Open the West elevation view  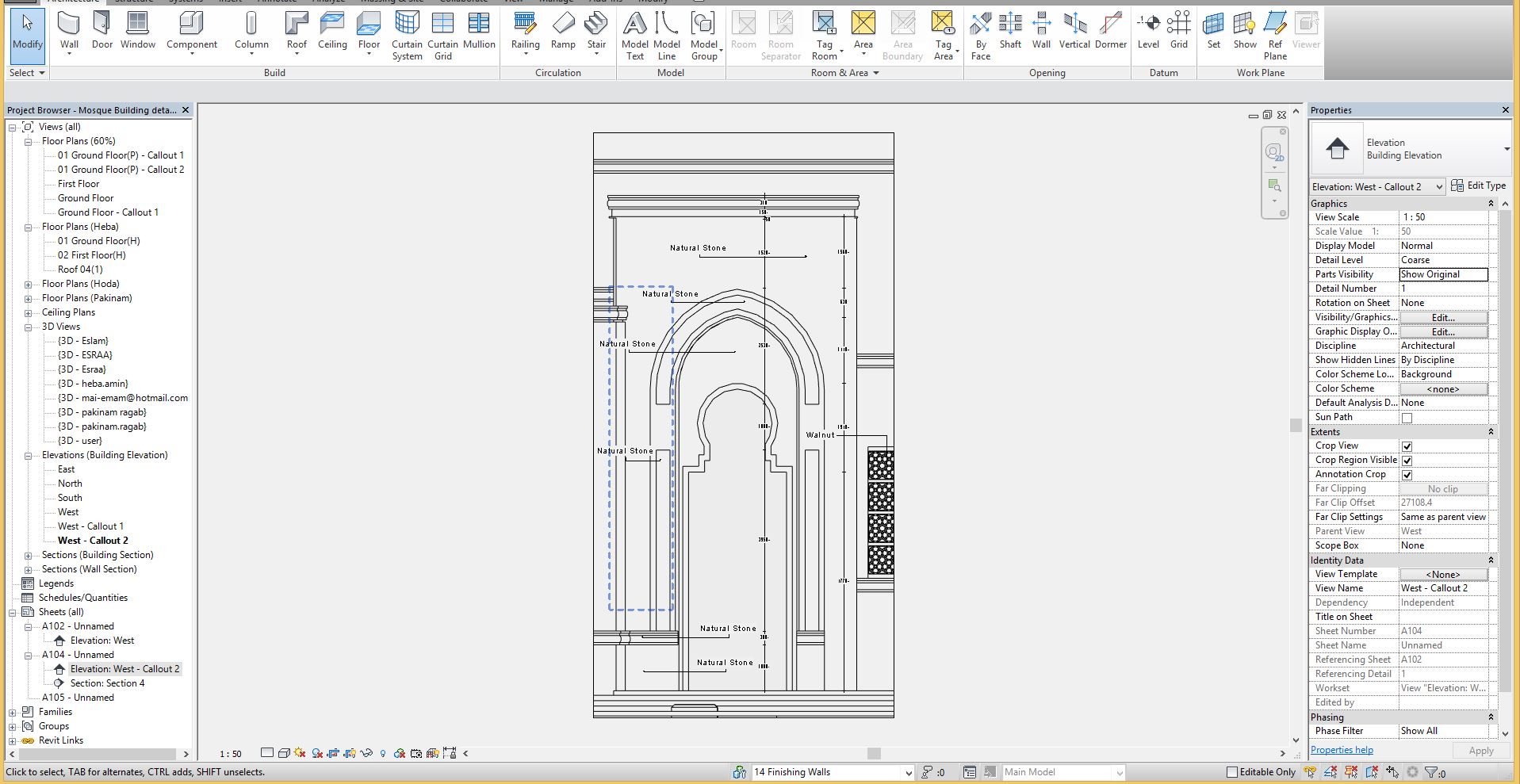[68, 512]
